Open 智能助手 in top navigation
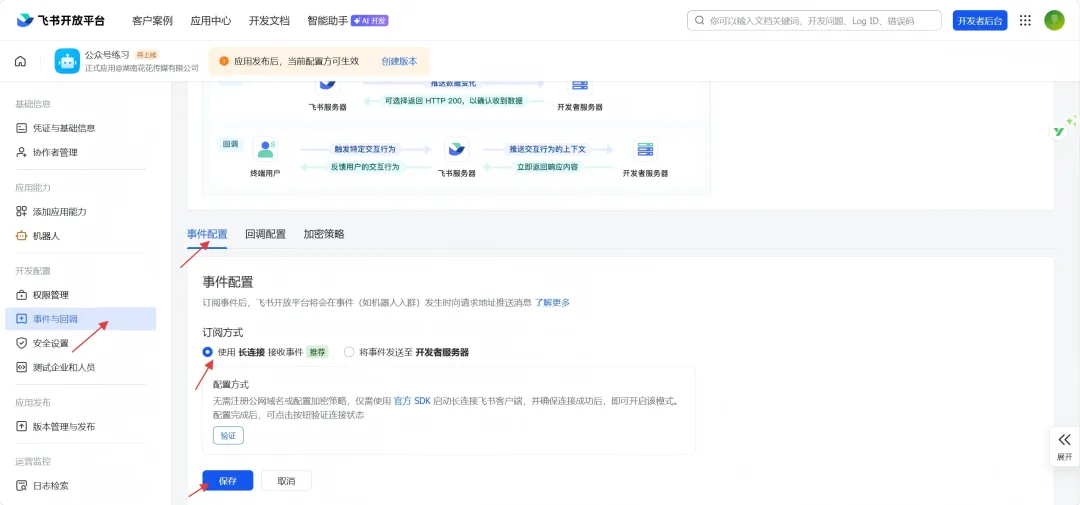 327,21
